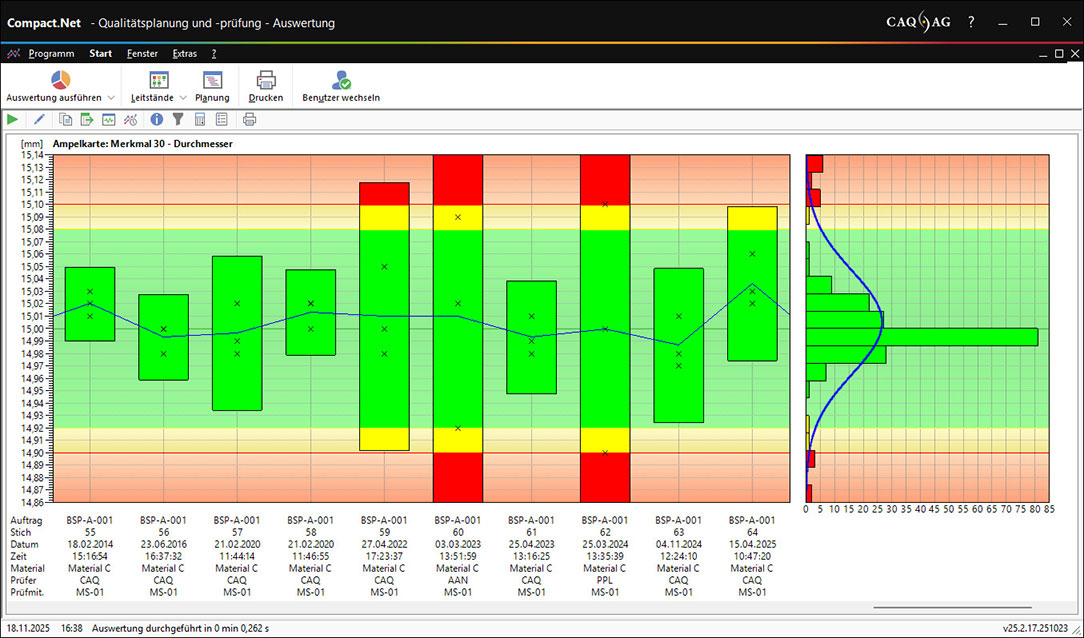The height and width of the screenshot is (638, 1084).
Task: Click the blue pencil edit icon
Action: click(39, 120)
